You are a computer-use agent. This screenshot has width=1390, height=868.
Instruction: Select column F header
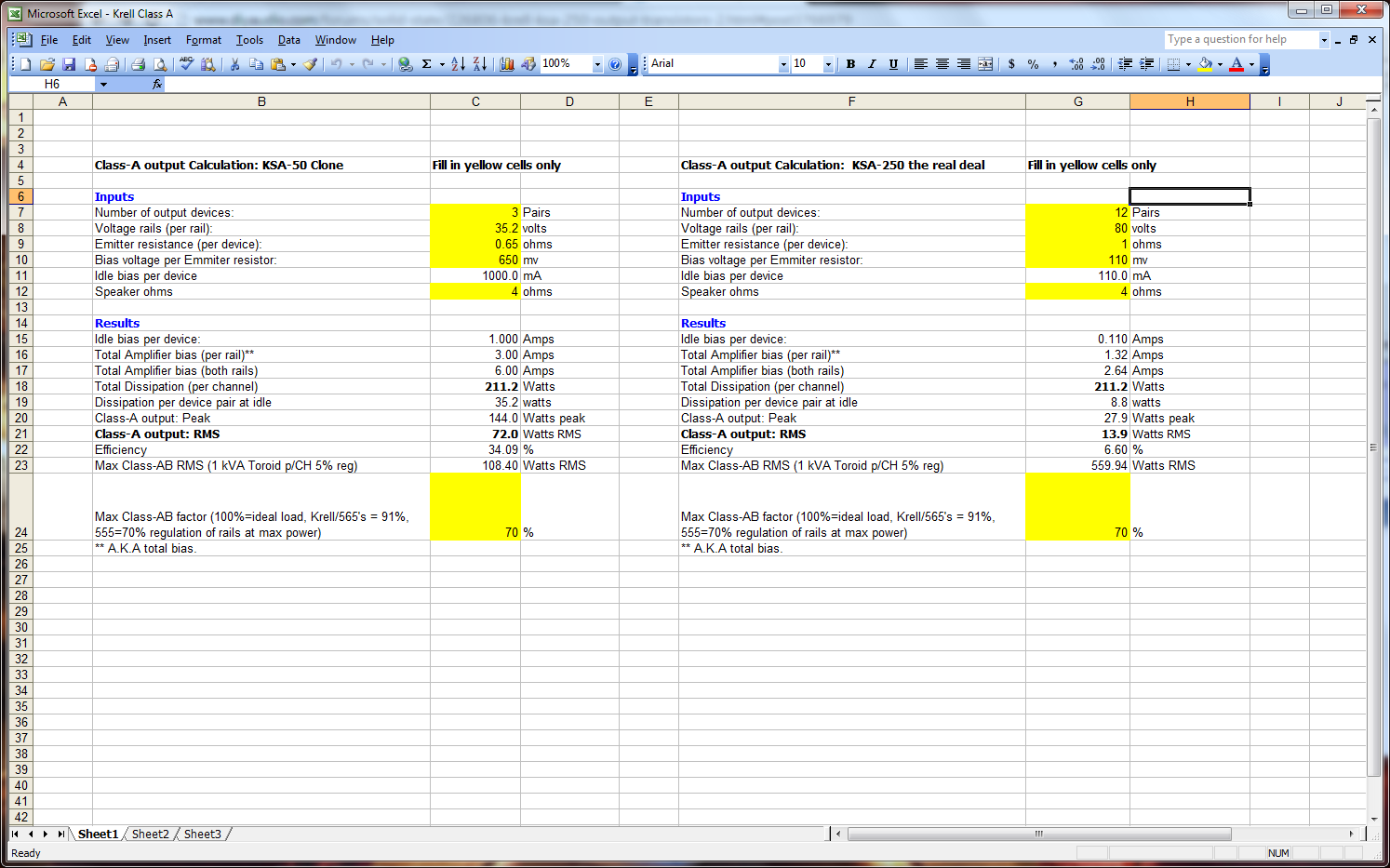click(x=851, y=101)
